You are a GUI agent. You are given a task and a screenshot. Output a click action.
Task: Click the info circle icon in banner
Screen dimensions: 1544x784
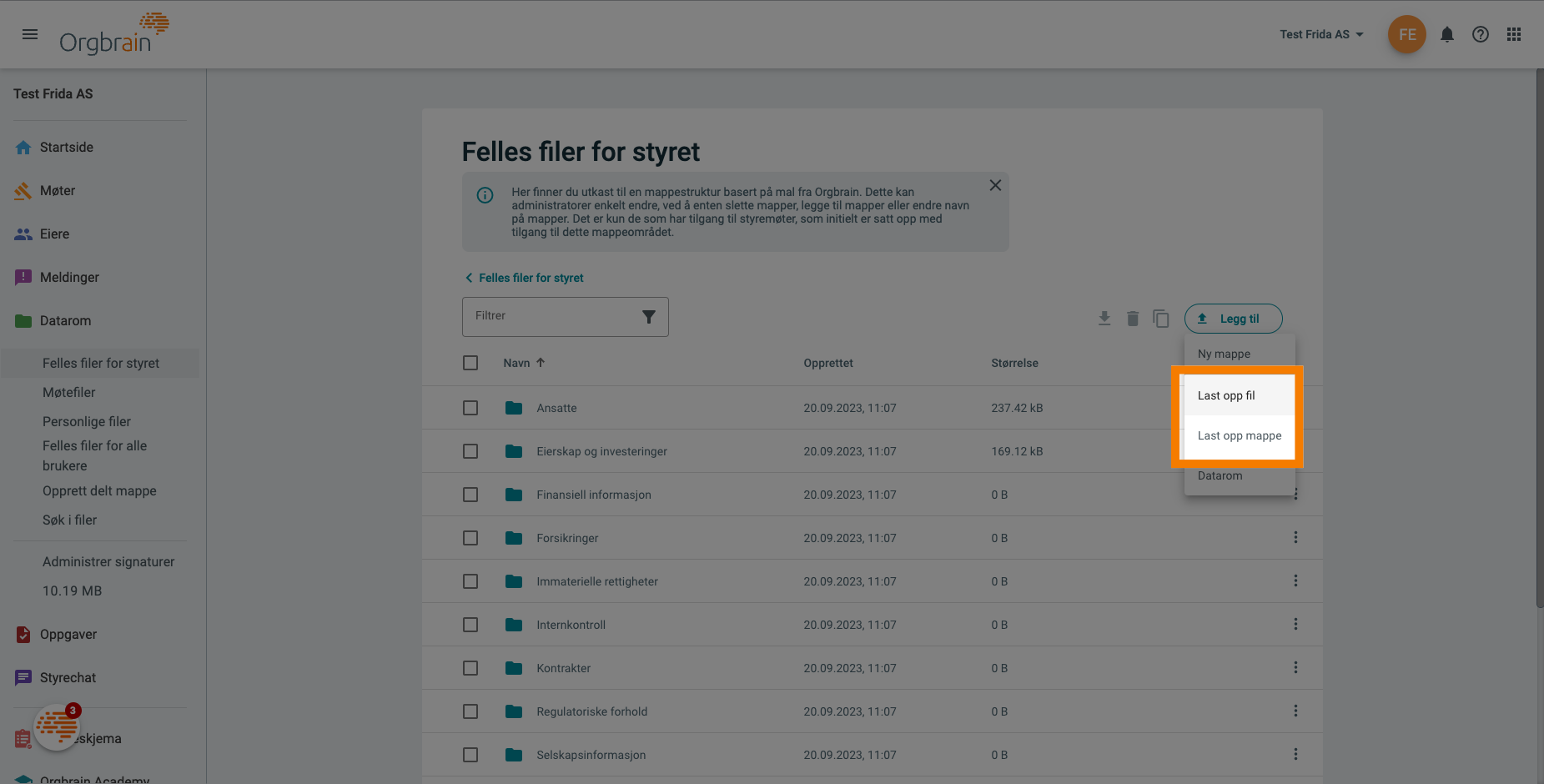click(x=485, y=195)
